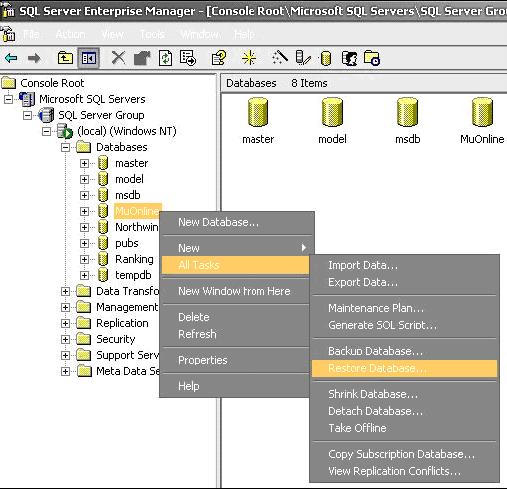Click the Forward arrow toolbar icon

click(34, 58)
